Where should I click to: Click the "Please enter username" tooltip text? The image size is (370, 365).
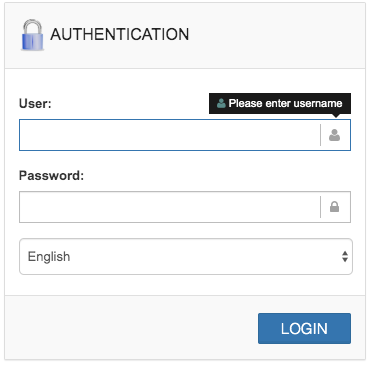[x=285, y=103]
